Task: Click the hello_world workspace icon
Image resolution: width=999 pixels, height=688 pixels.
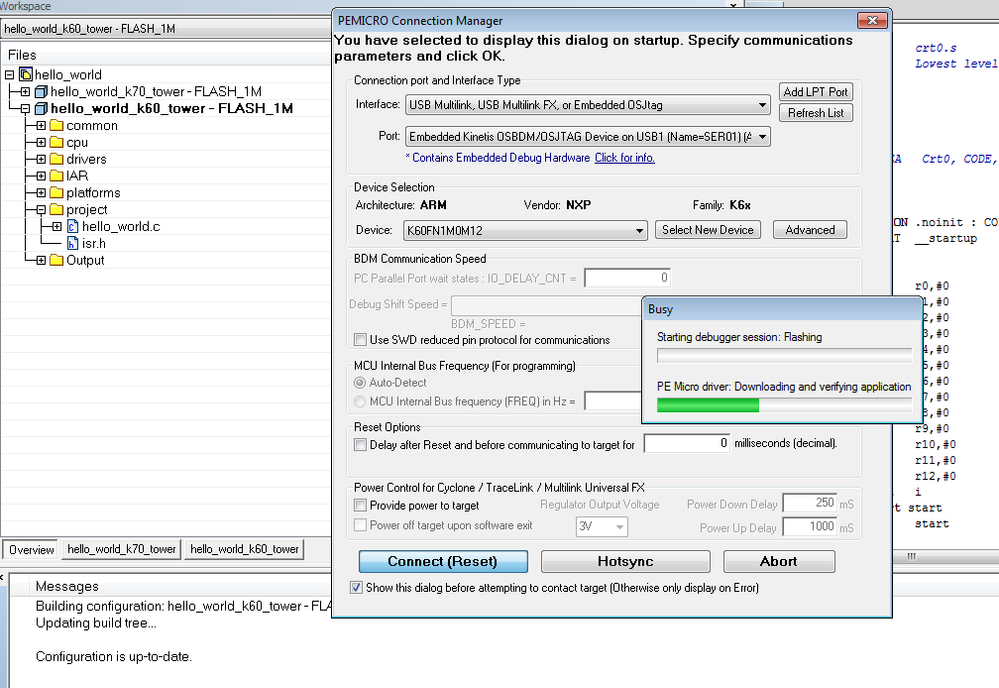Action: click(x=25, y=75)
